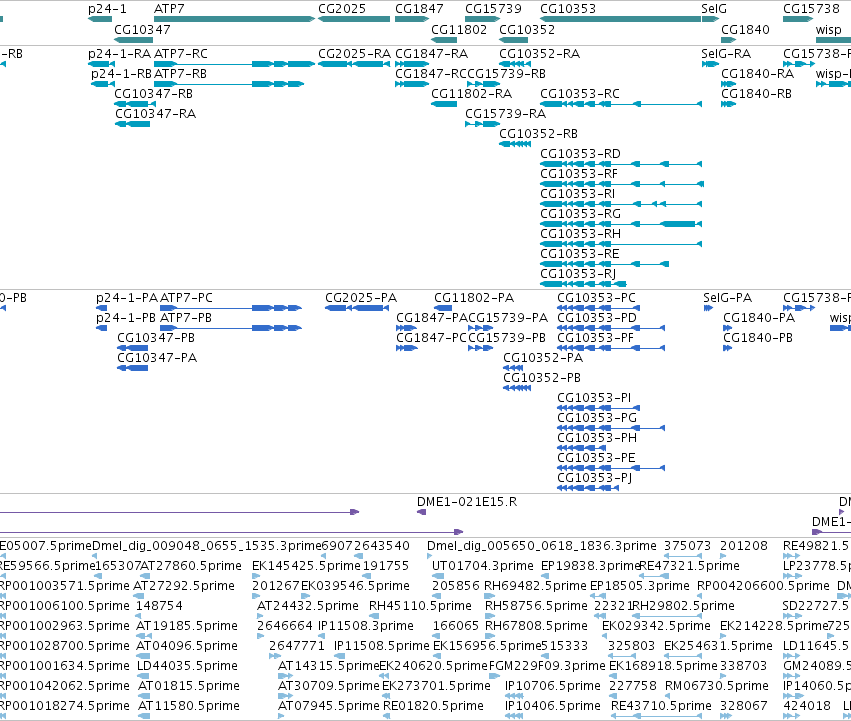
Task: Click the CG2025 gene label
Action: (x=342, y=9)
